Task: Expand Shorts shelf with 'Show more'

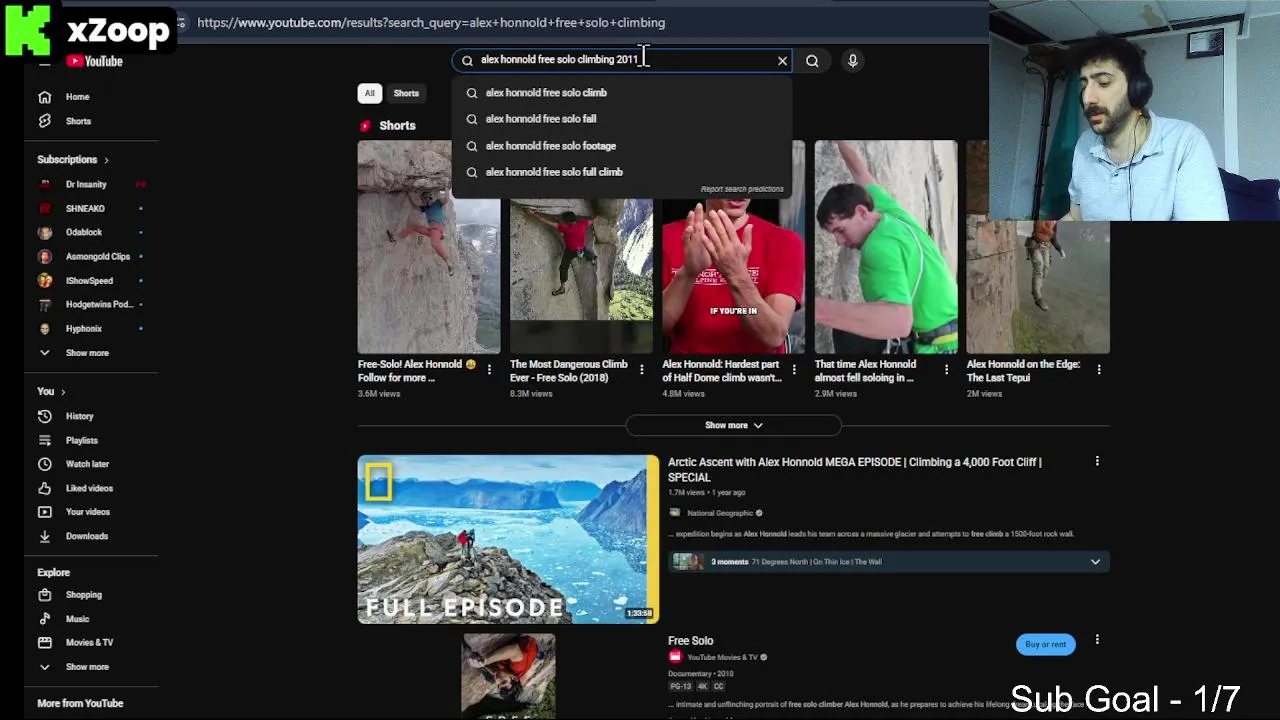Action: click(733, 425)
